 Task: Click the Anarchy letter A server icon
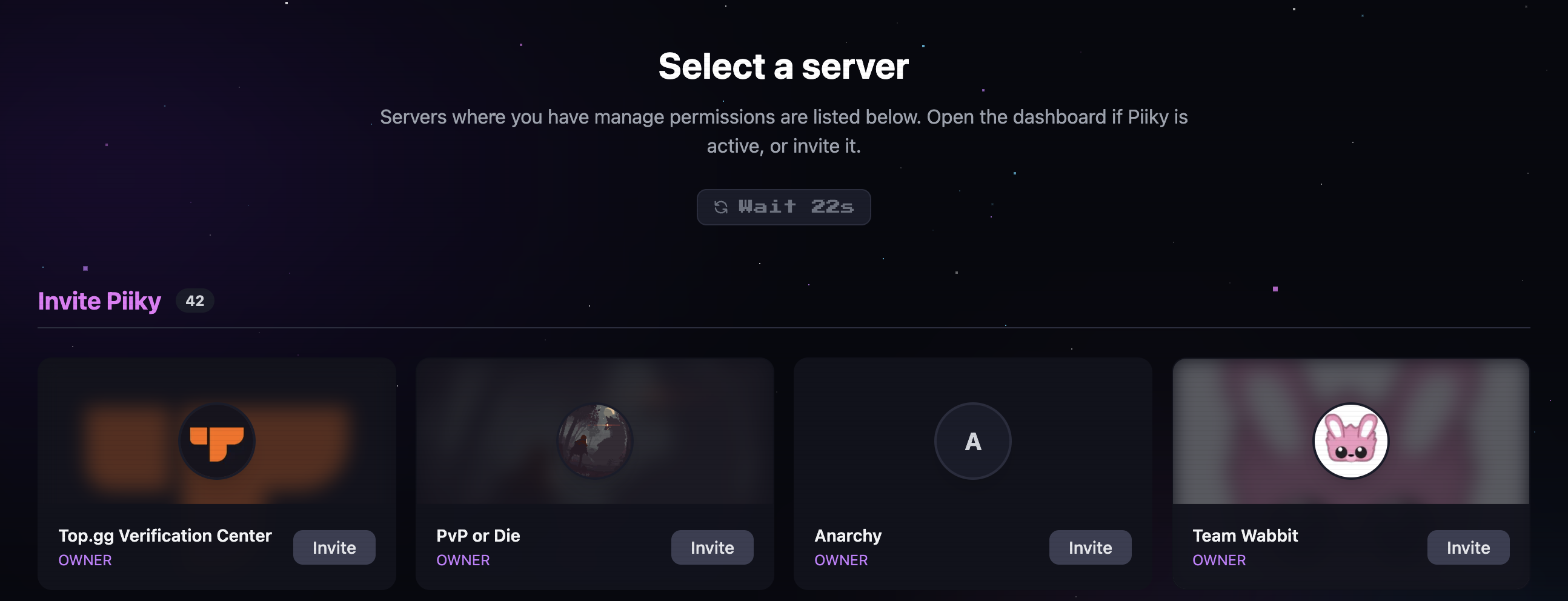point(972,442)
